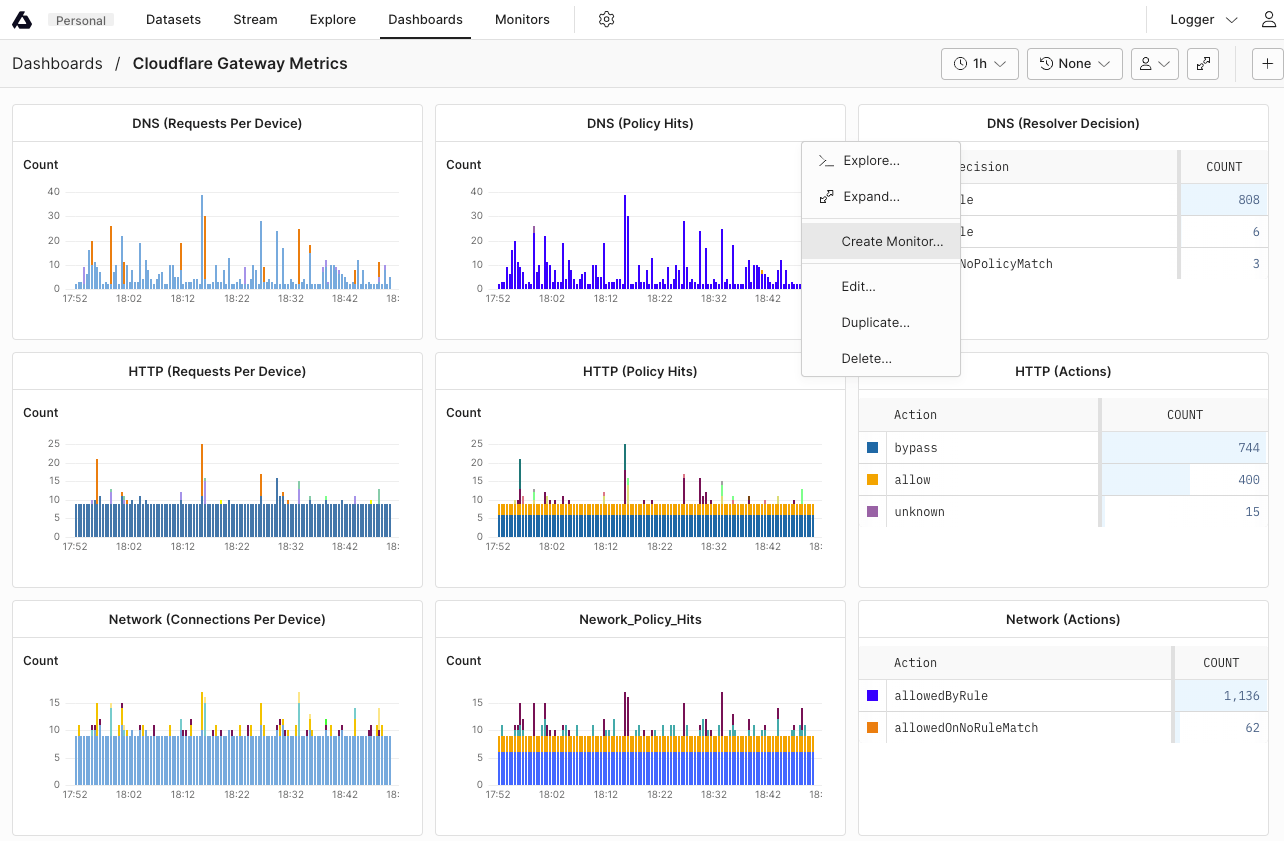This screenshot has height=841, width=1284.
Task: Click the DNS Policy Hits chart title
Action: pyautogui.click(x=640, y=123)
